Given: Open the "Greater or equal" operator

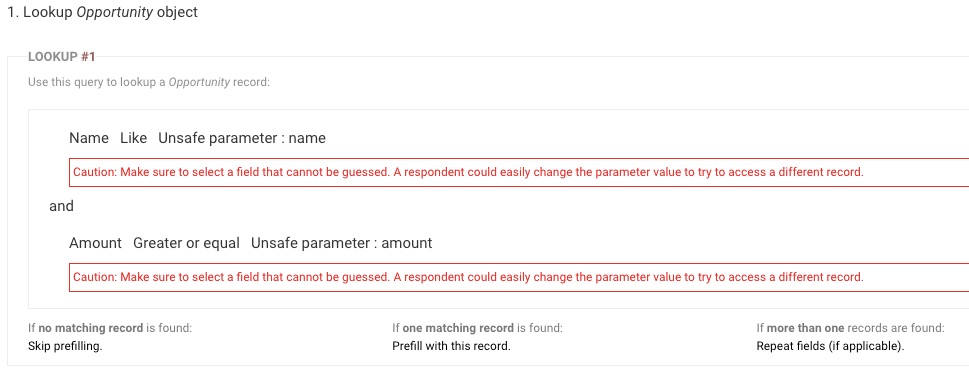Looking at the screenshot, I should (x=187, y=243).
